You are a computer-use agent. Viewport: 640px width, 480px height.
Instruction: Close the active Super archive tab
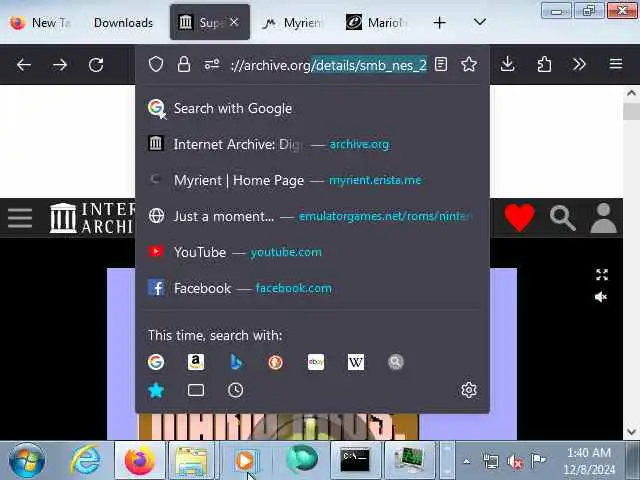pos(234,22)
